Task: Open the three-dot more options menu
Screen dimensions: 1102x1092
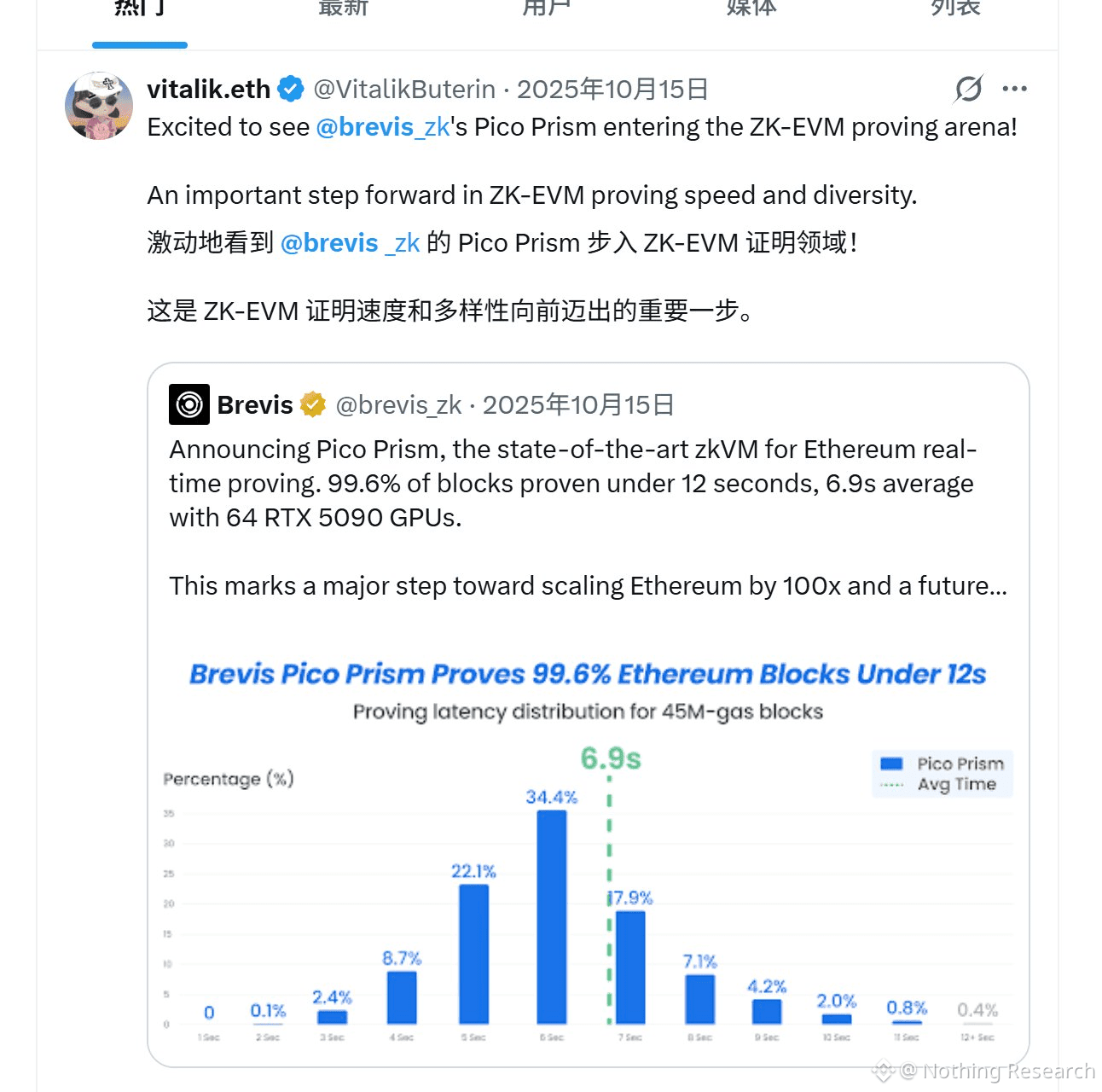Action: pyautogui.click(x=1014, y=89)
